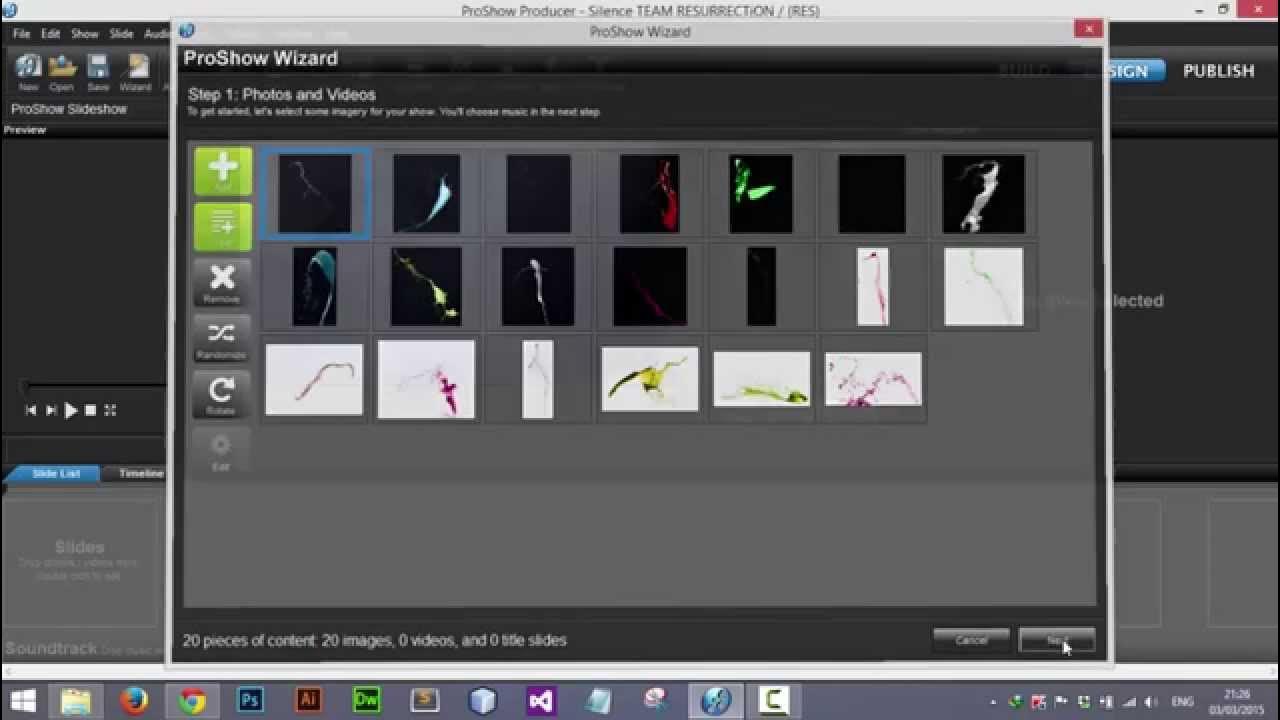This screenshot has height=720, width=1280.
Task: Click the Randomize button in the wizard
Action: [222, 339]
